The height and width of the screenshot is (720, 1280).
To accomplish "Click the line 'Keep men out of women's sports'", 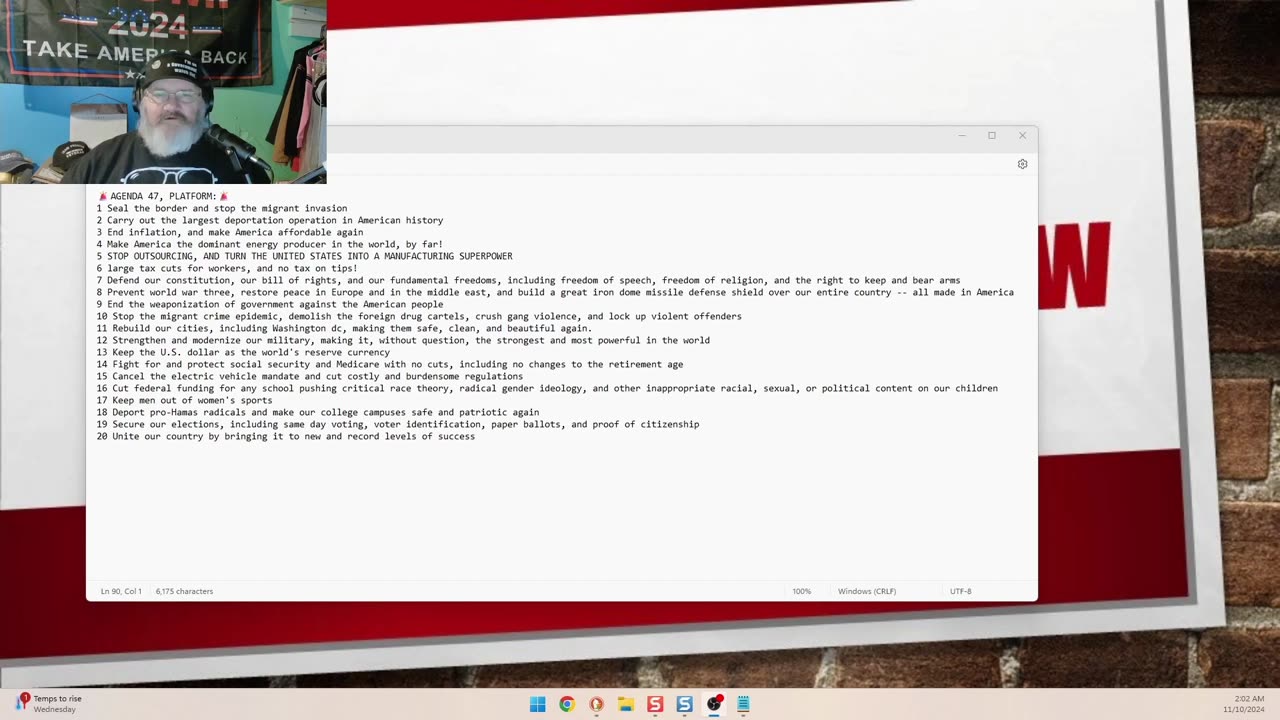I will (x=185, y=400).
